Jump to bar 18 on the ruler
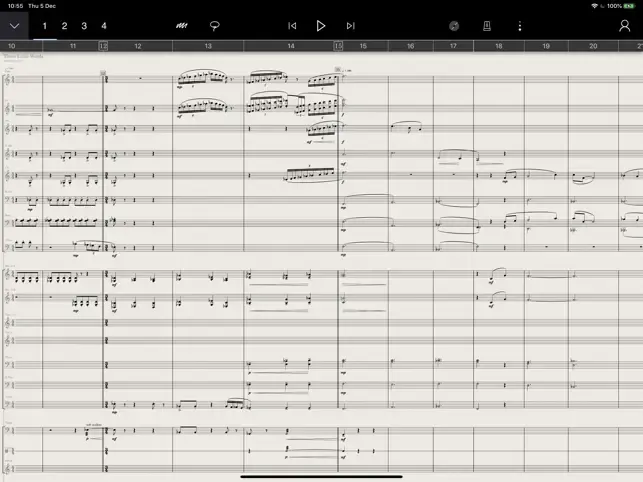Screen dimensions: 643x482 (499, 46)
